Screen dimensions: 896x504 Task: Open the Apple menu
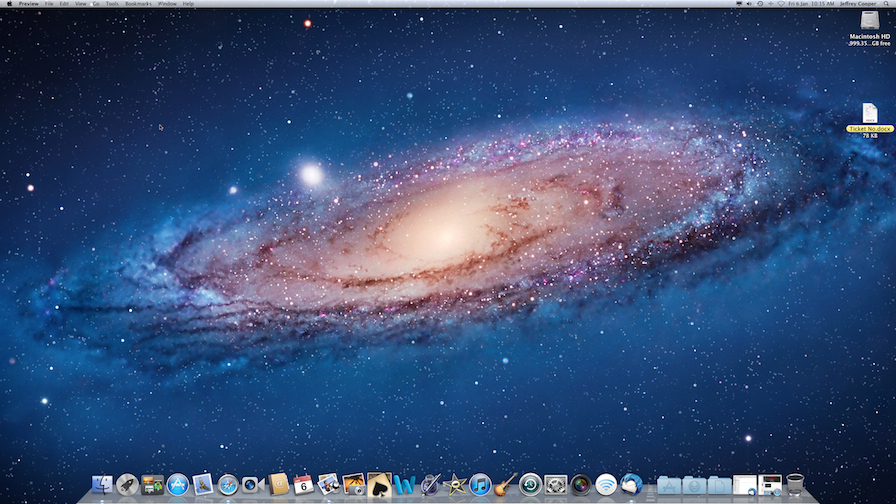[9, 4]
